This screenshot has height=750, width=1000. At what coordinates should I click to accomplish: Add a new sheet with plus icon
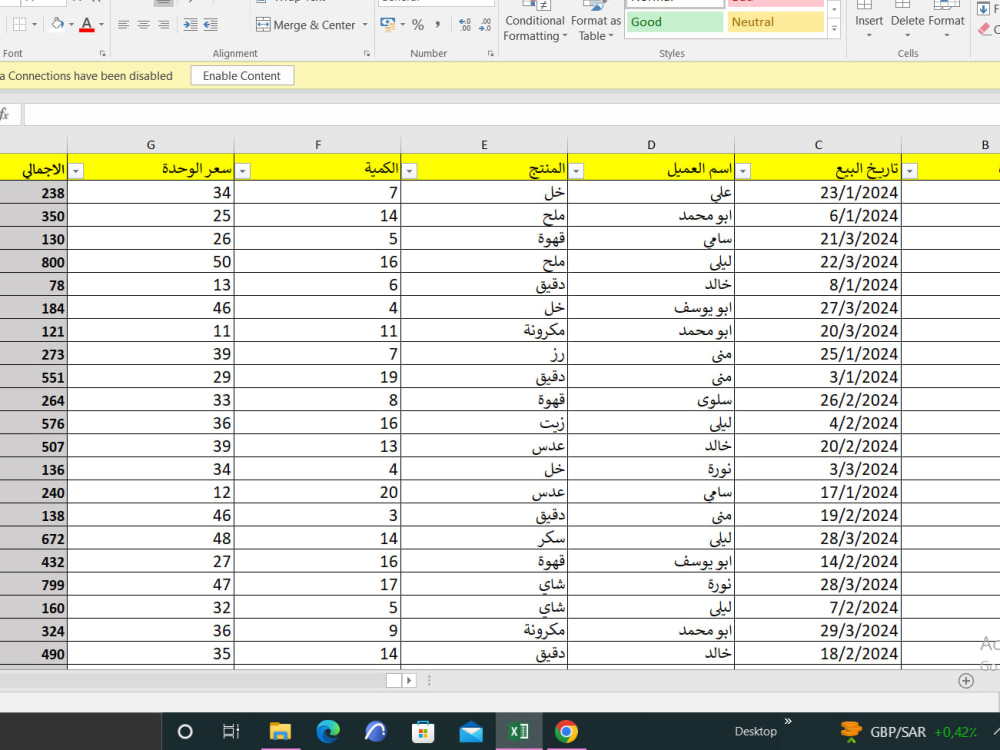click(966, 680)
